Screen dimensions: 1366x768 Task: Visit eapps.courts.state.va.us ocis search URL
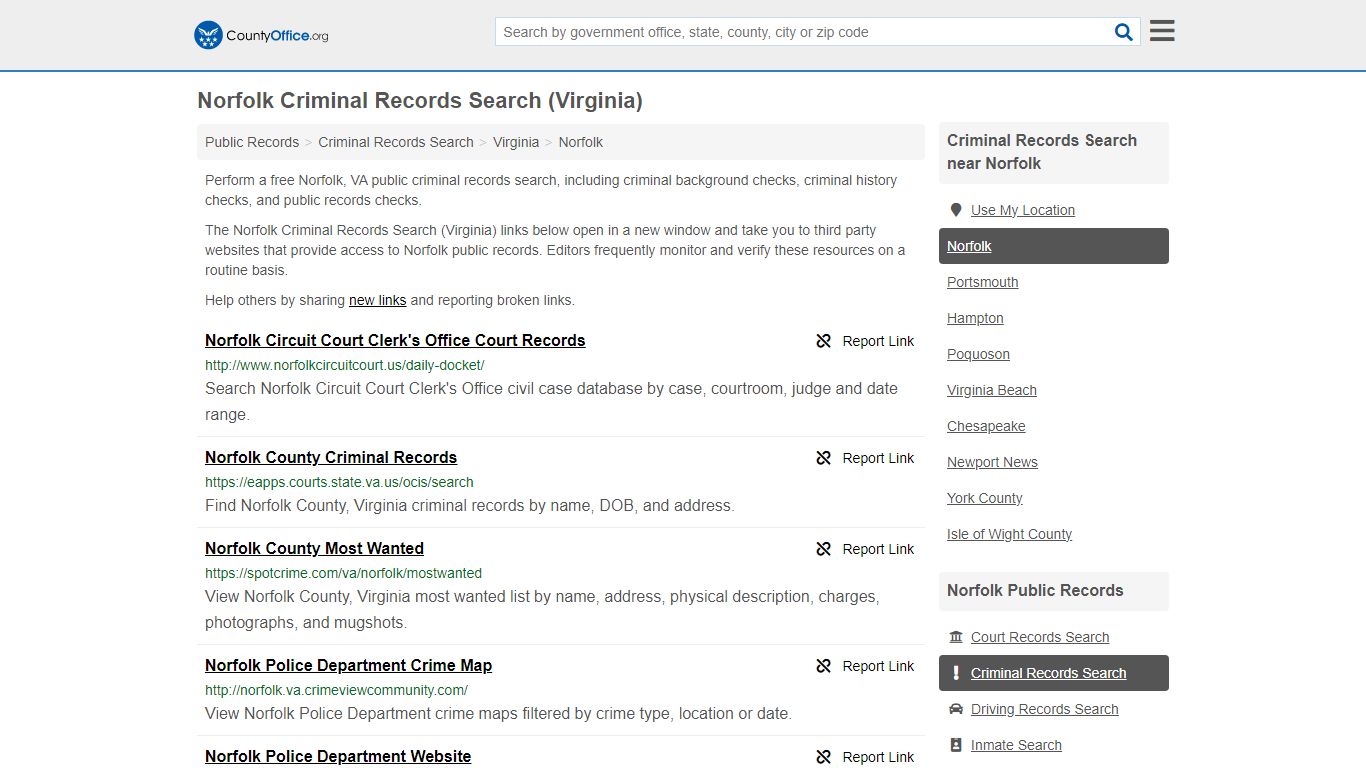[x=339, y=482]
